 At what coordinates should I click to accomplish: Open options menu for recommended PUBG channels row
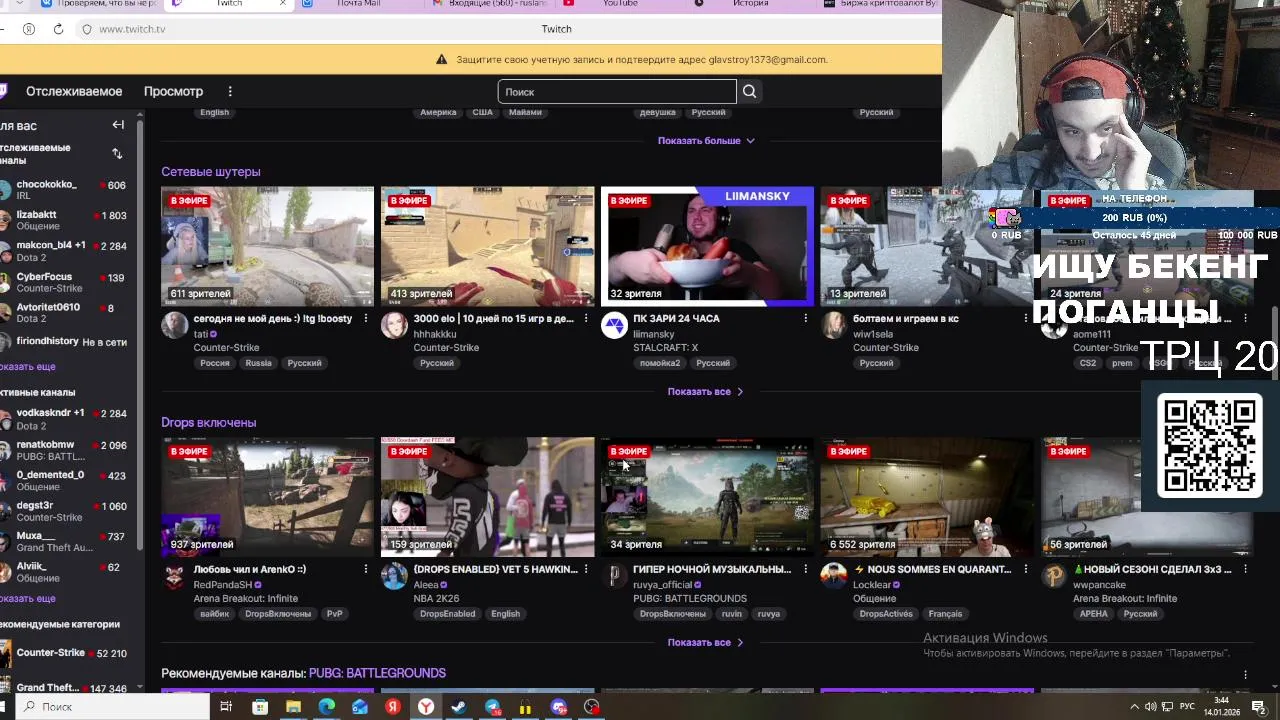[x=1245, y=674]
